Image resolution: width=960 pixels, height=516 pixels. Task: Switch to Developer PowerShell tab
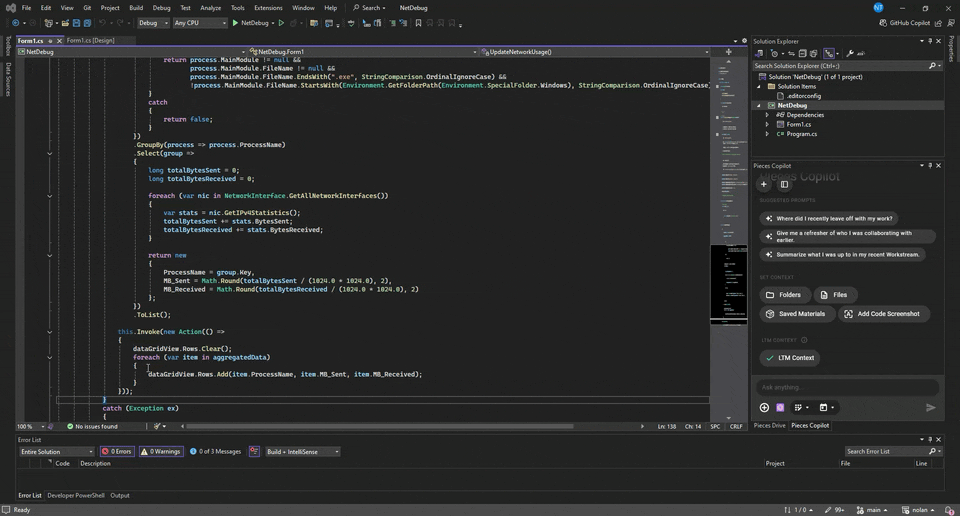[76, 496]
